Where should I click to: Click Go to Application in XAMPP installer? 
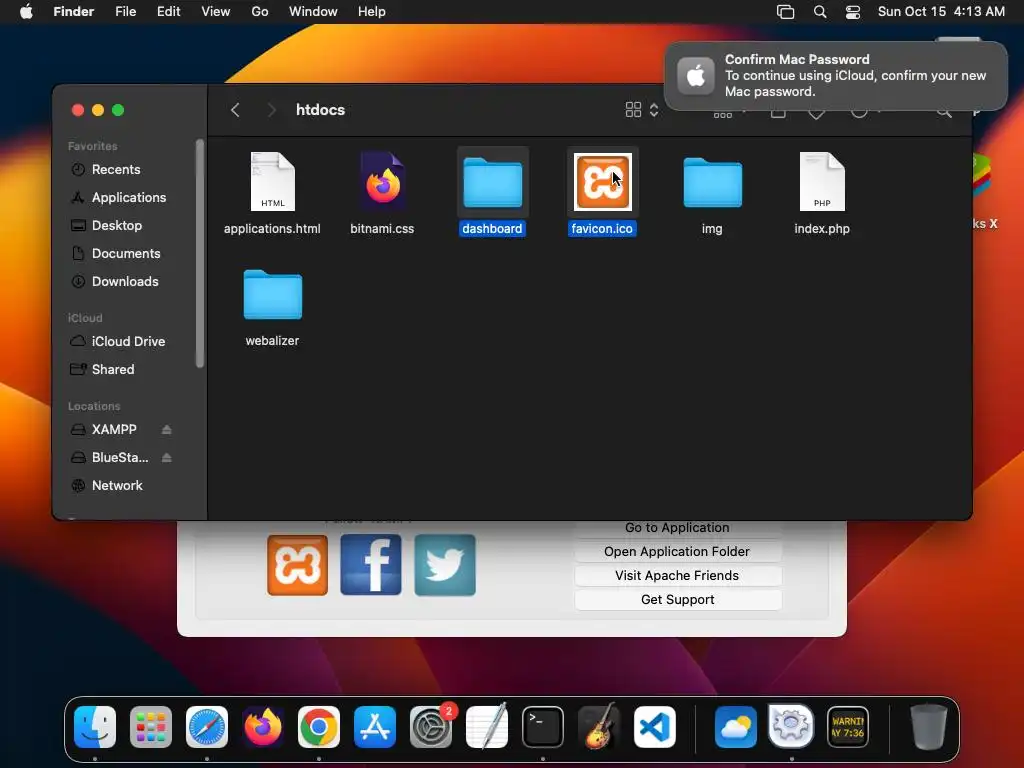pyautogui.click(x=677, y=528)
